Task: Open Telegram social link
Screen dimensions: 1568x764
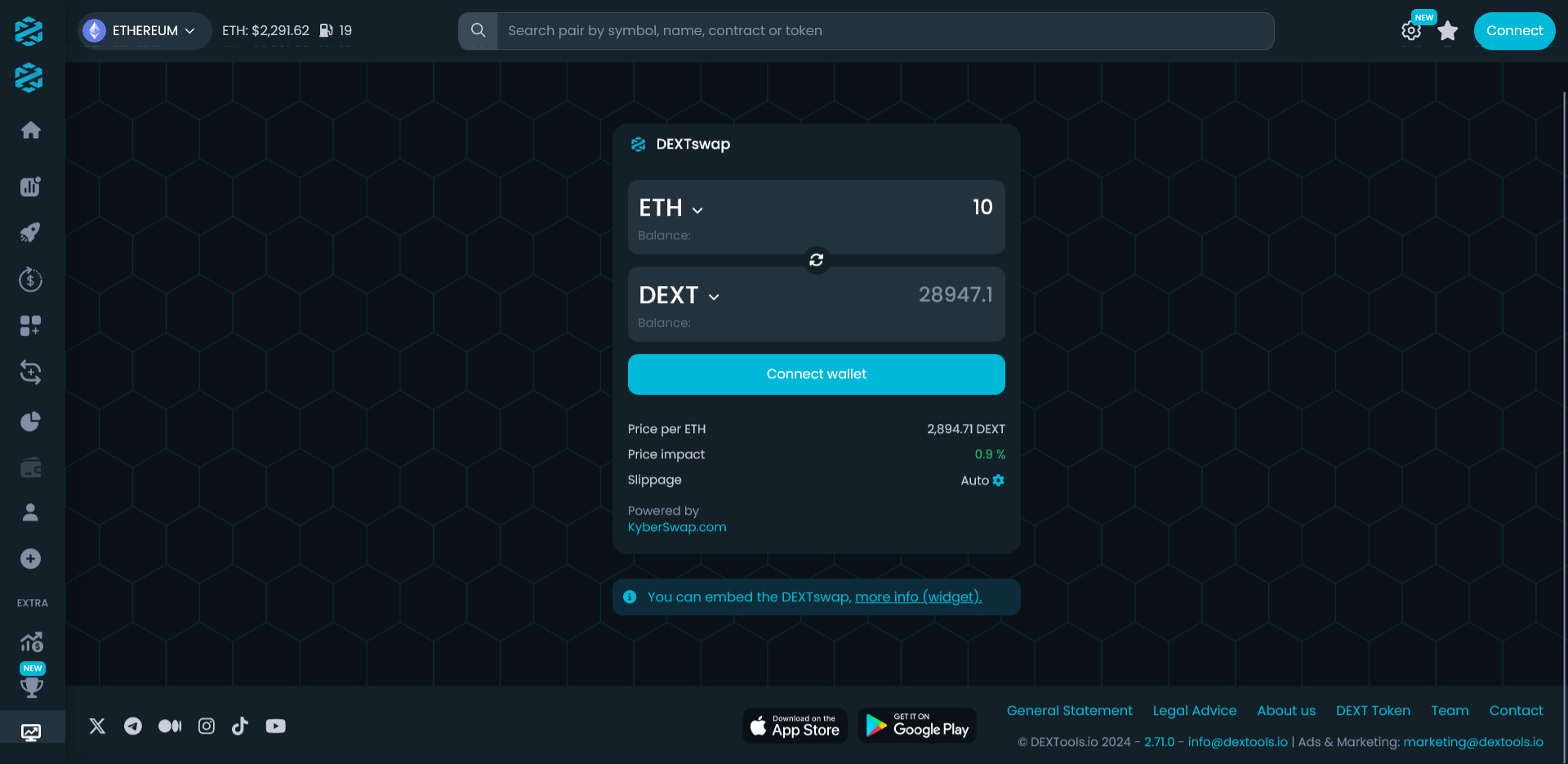Action: point(133,726)
